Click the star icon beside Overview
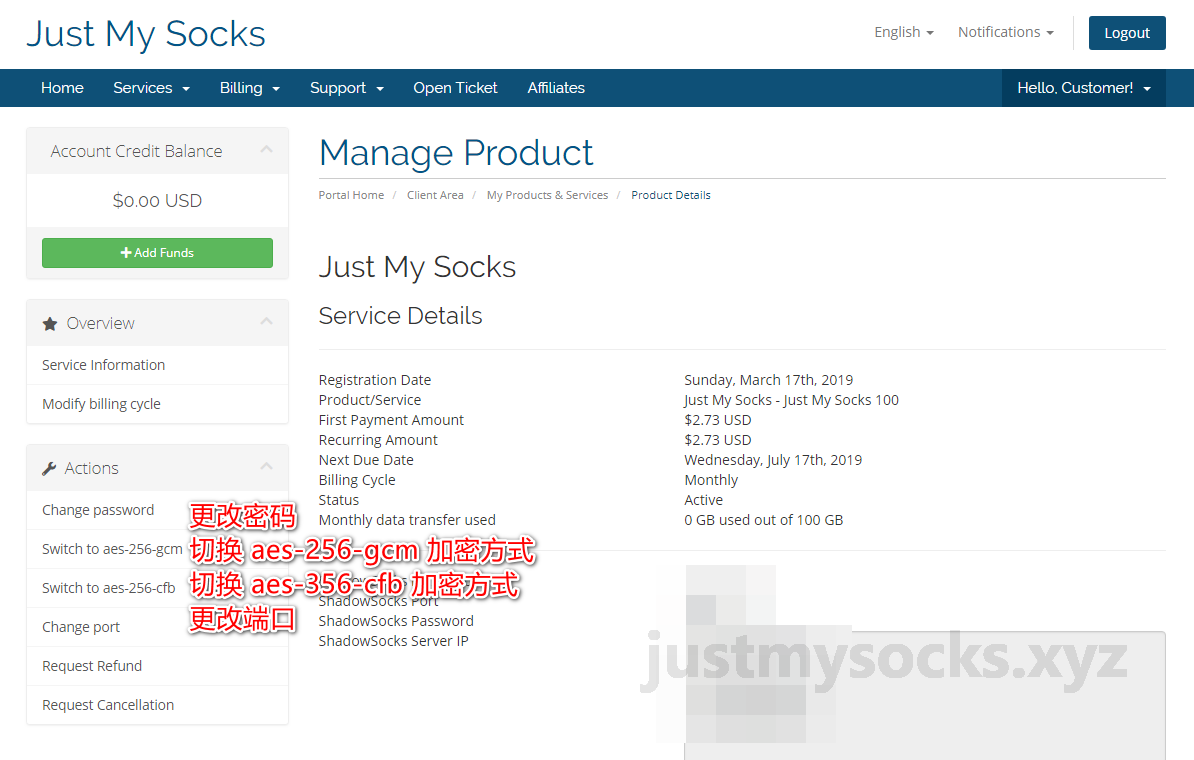 (50, 324)
